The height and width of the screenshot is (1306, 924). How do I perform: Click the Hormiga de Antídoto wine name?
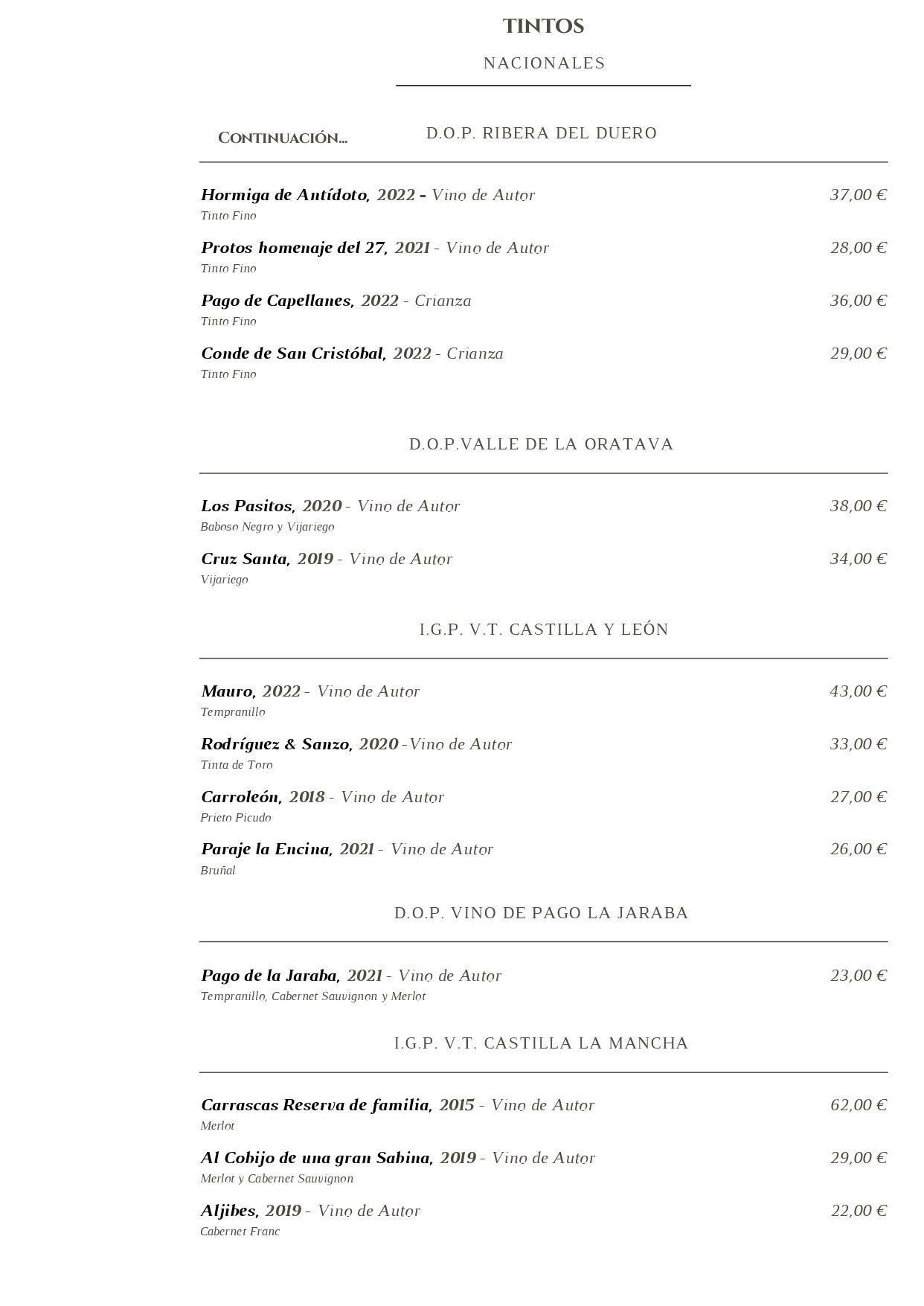pos(285,195)
